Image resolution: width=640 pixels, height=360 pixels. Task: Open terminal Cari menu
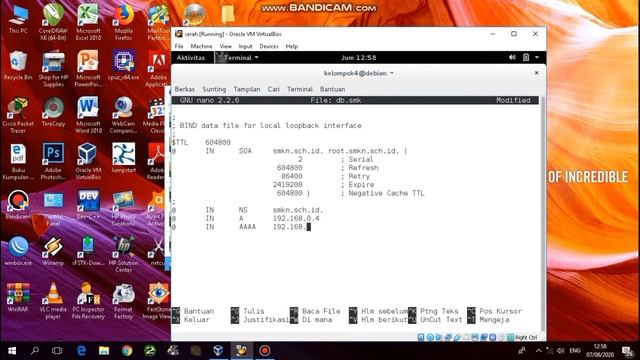pyautogui.click(x=273, y=89)
